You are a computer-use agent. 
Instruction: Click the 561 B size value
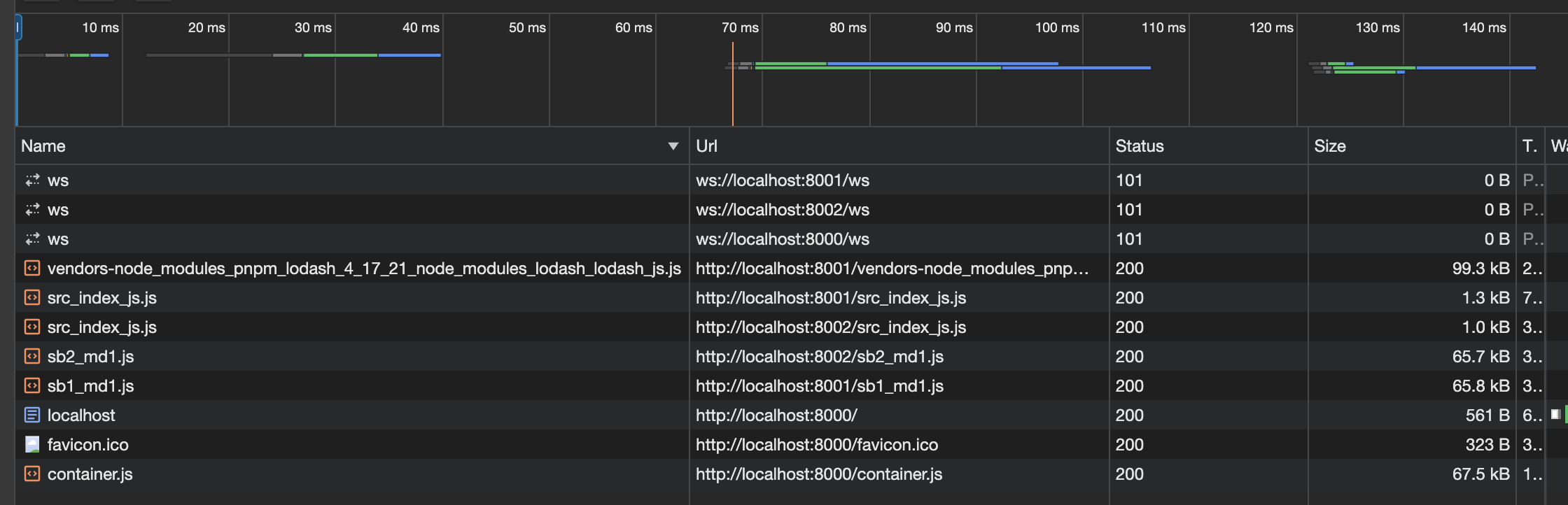[x=1488, y=415]
